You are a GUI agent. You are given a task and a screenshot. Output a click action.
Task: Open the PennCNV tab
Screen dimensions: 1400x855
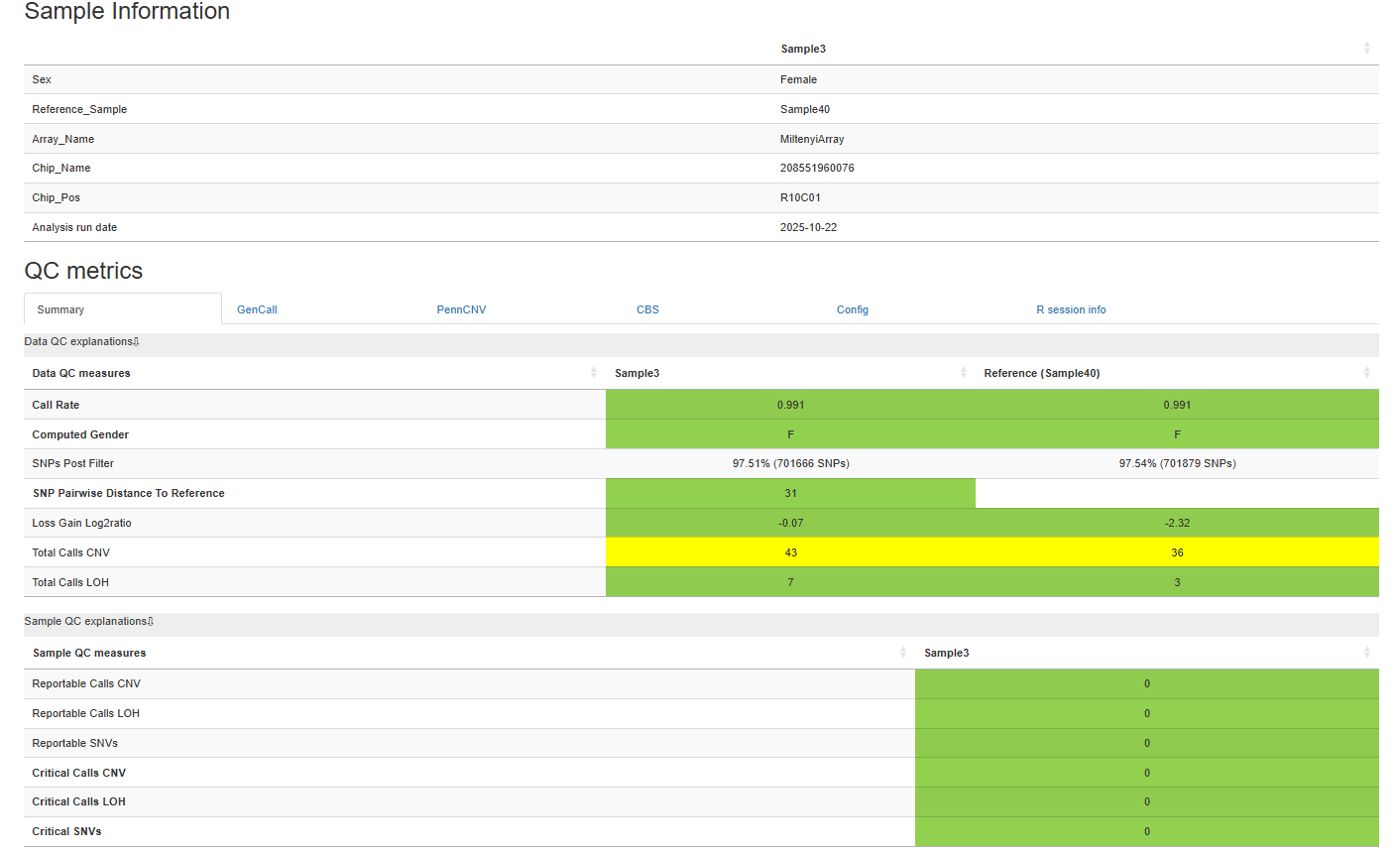(x=461, y=309)
